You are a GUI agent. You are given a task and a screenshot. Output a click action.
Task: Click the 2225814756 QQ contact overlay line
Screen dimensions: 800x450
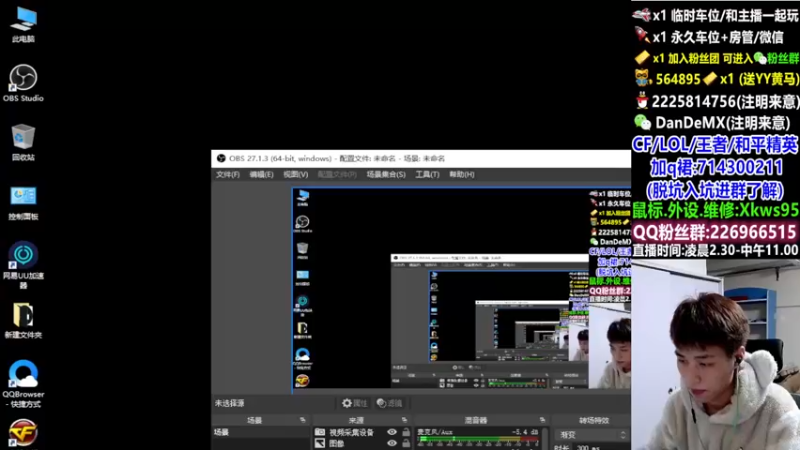click(717, 101)
